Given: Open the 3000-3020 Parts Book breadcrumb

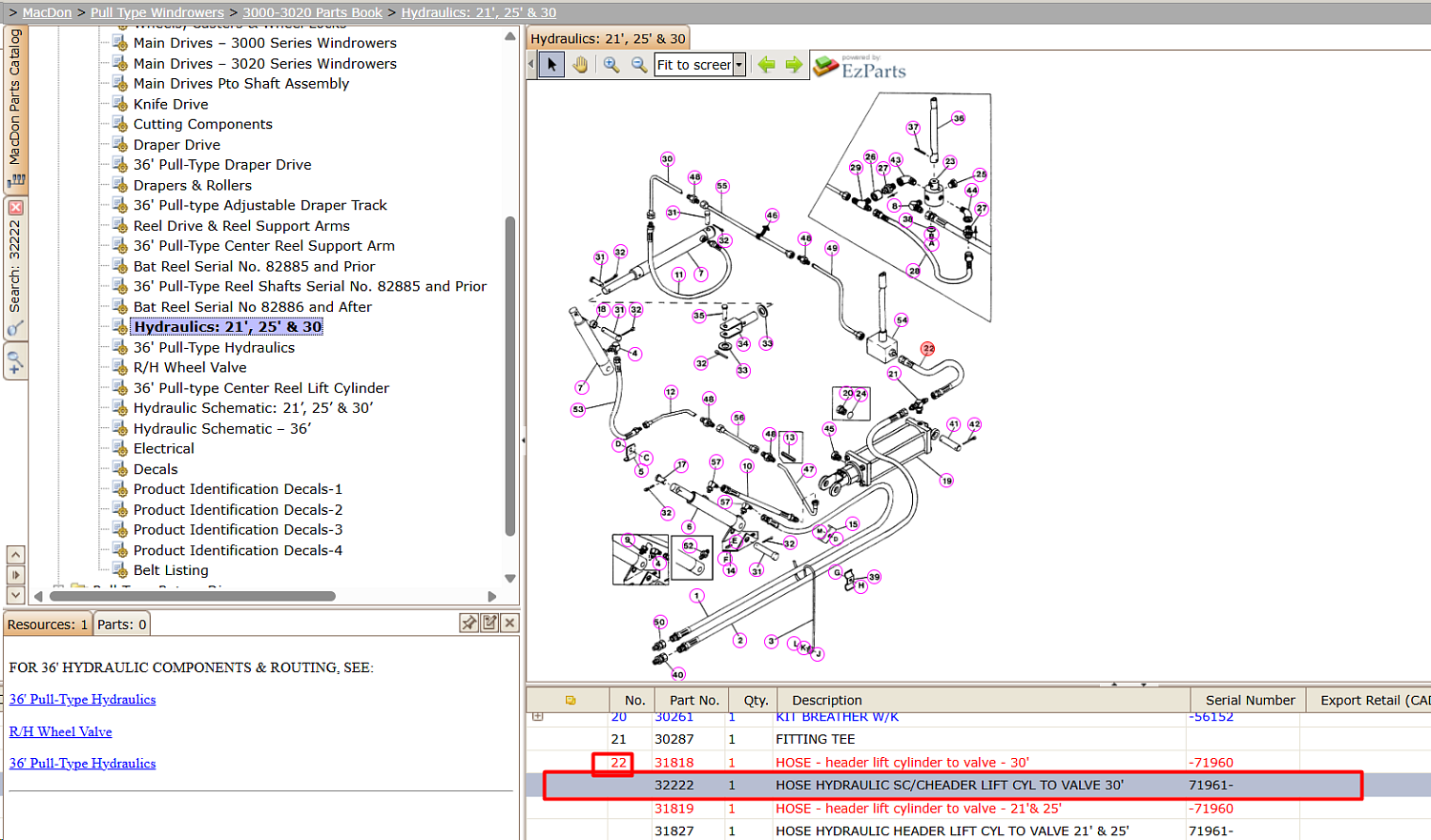Looking at the screenshot, I should pyautogui.click(x=312, y=12).
